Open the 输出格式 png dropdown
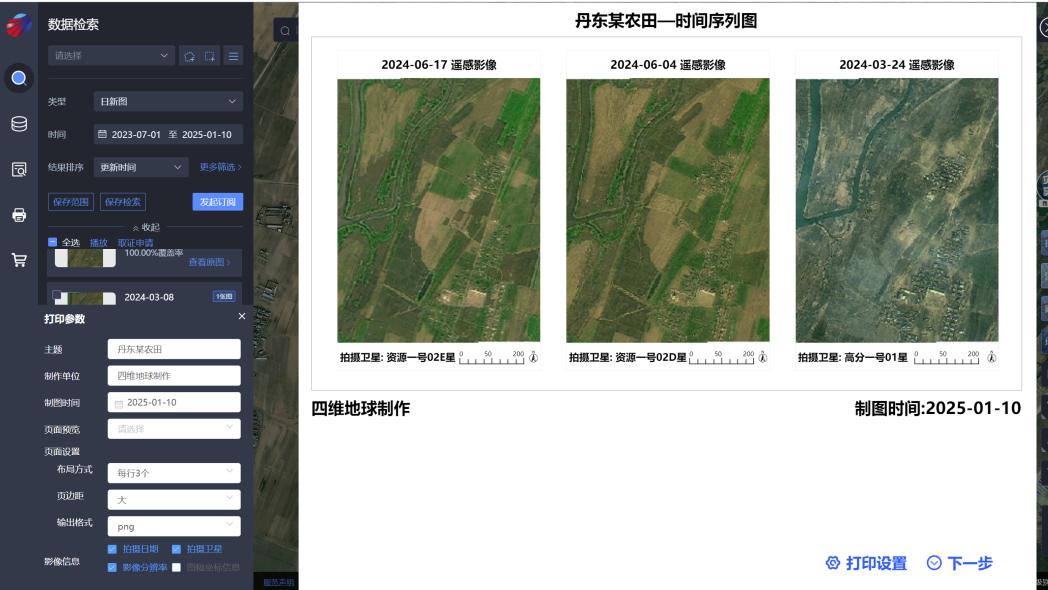1048x590 pixels. click(x=172, y=525)
